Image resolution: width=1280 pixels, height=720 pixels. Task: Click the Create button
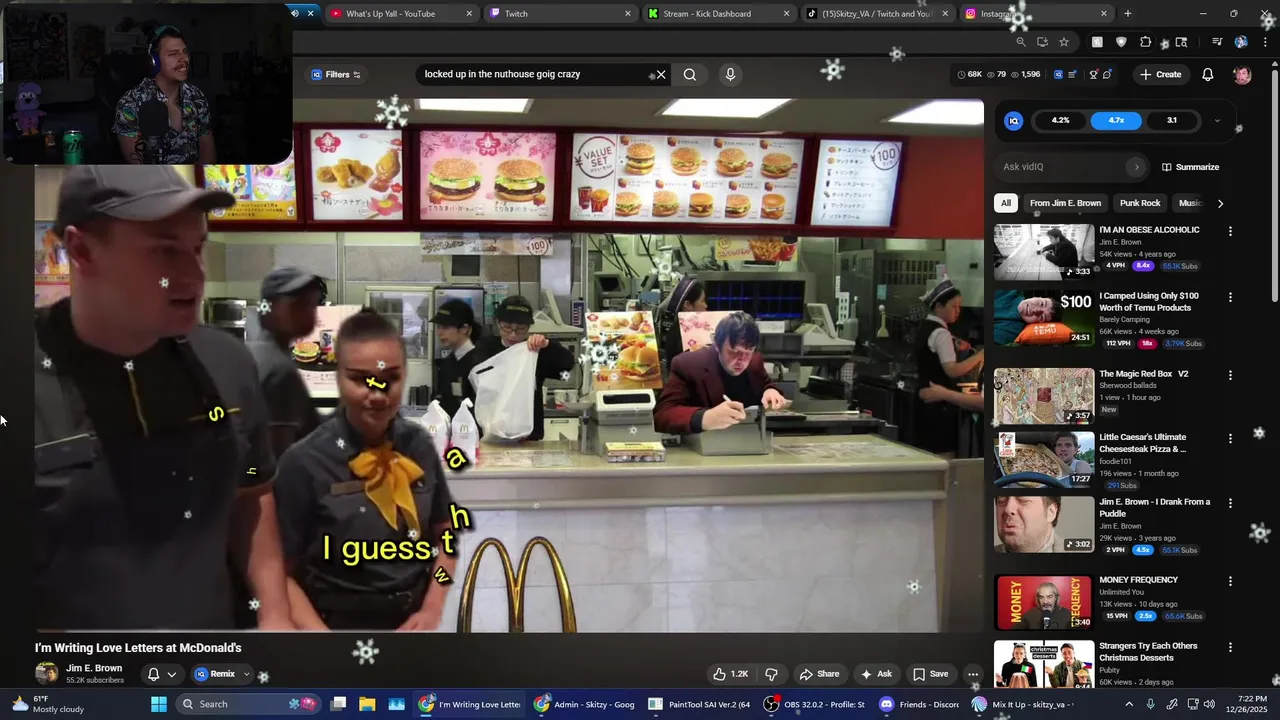click(x=1160, y=74)
